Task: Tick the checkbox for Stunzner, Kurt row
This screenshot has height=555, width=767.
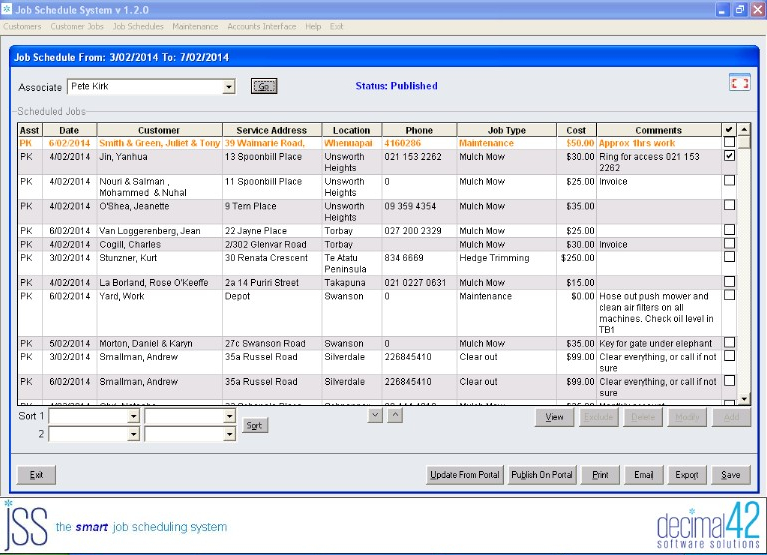Action: coord(729,257)
